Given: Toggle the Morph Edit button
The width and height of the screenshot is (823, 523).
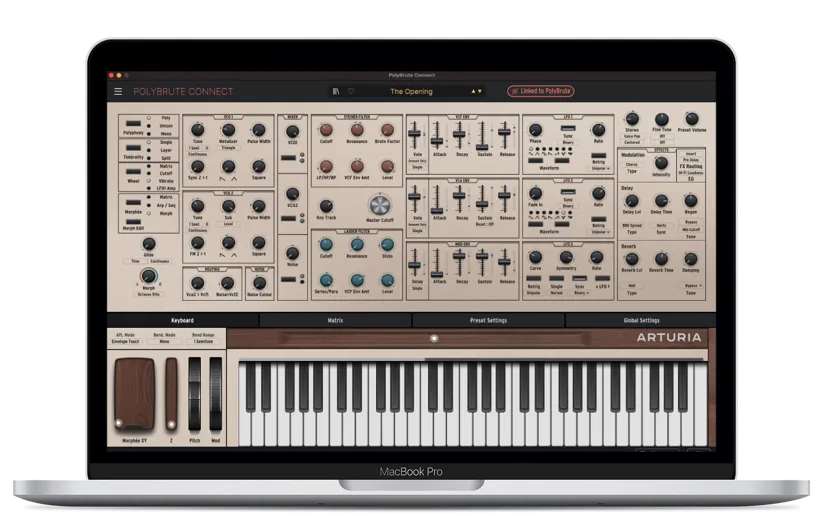Looking at the screenshot, I should click(x=133, y=222).
